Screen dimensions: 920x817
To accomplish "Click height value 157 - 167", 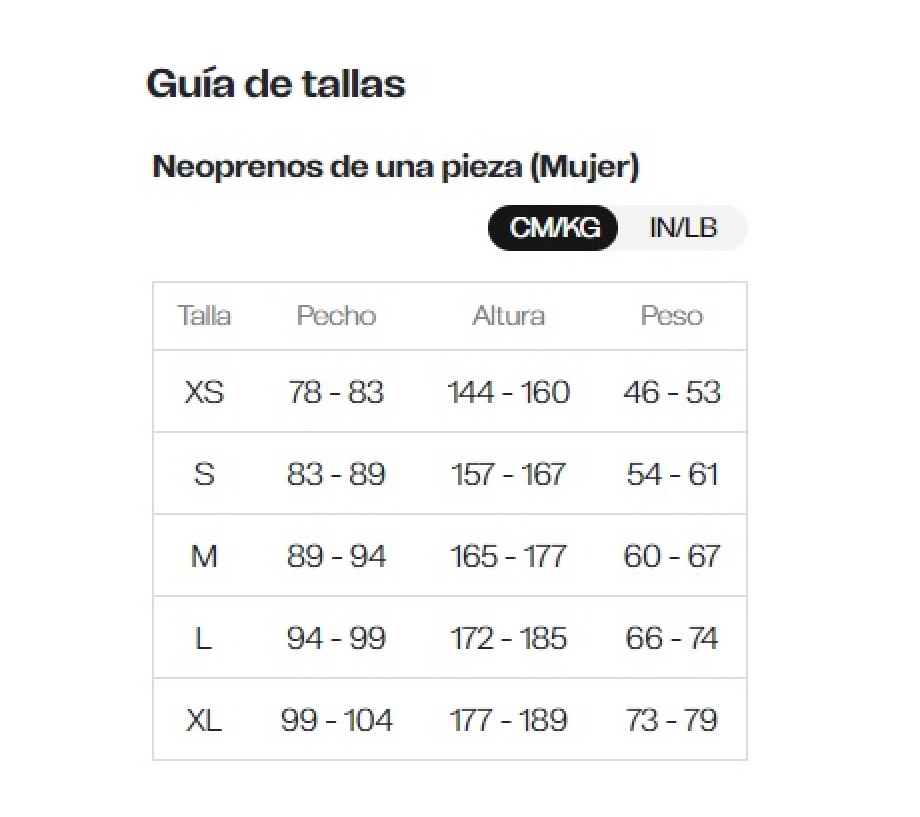I will (508, 474).
